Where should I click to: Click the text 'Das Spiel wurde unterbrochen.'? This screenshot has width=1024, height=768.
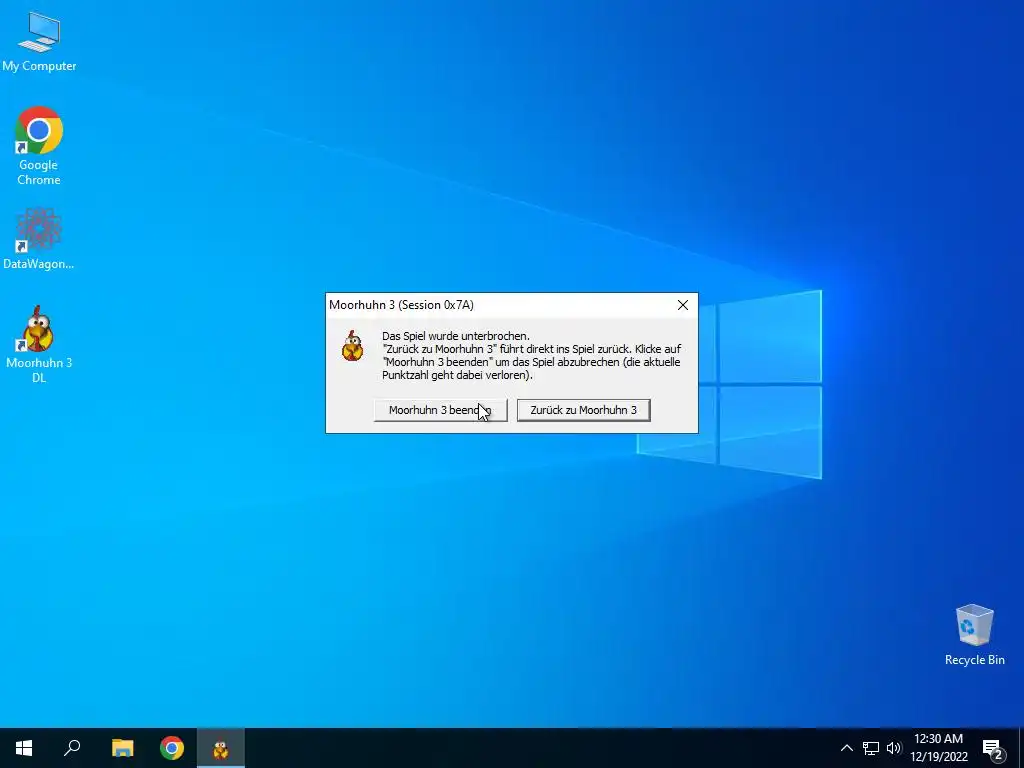[456, 336]
